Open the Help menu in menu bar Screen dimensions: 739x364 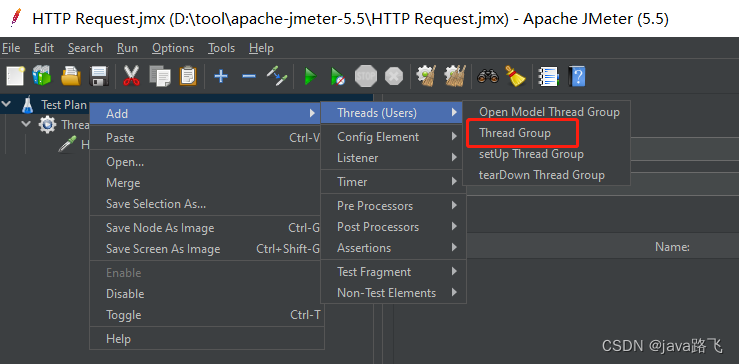261,48
